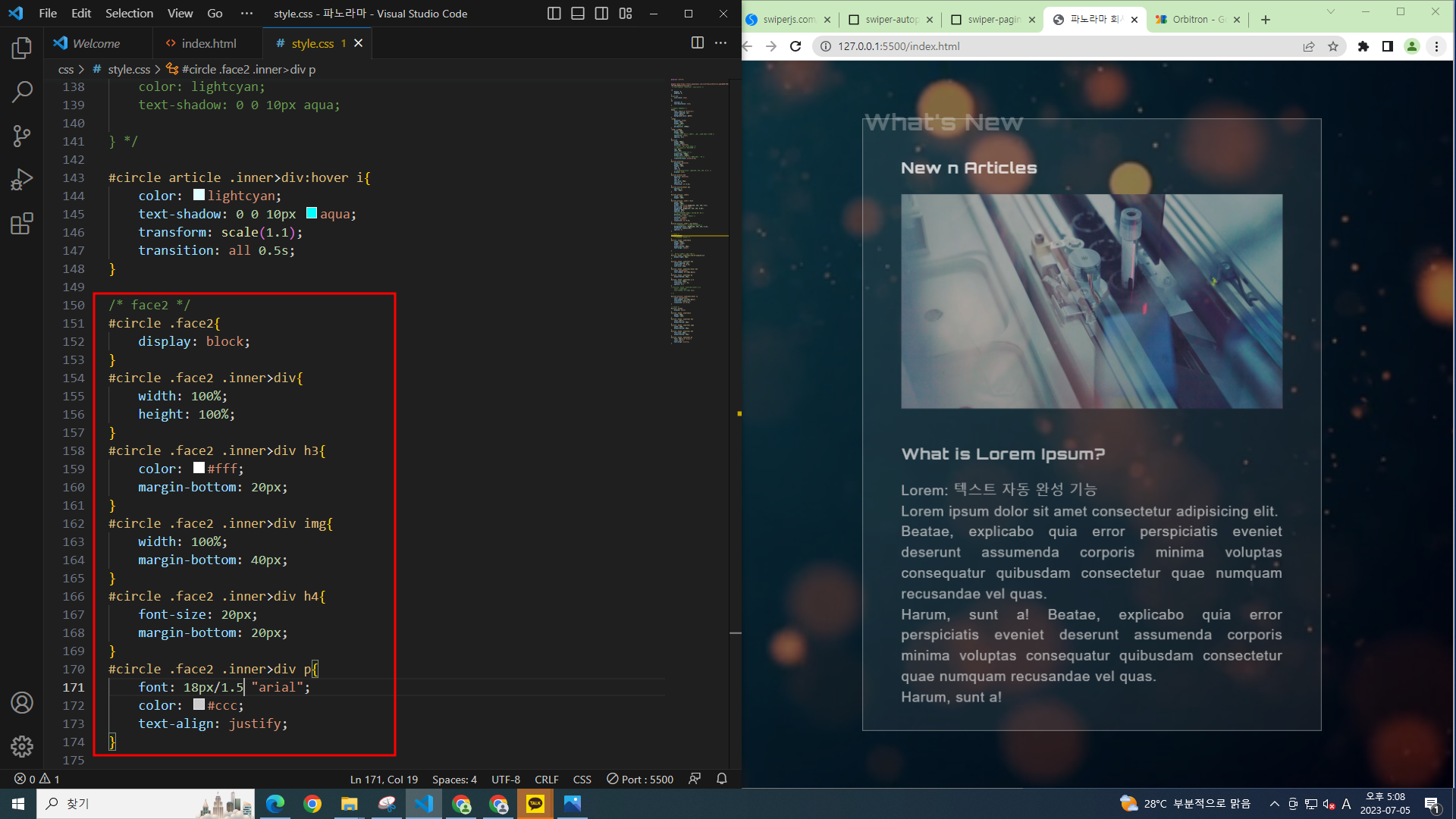Show hidden system tray icons chevron
1456x819 pixels.
coord(1274,804)
